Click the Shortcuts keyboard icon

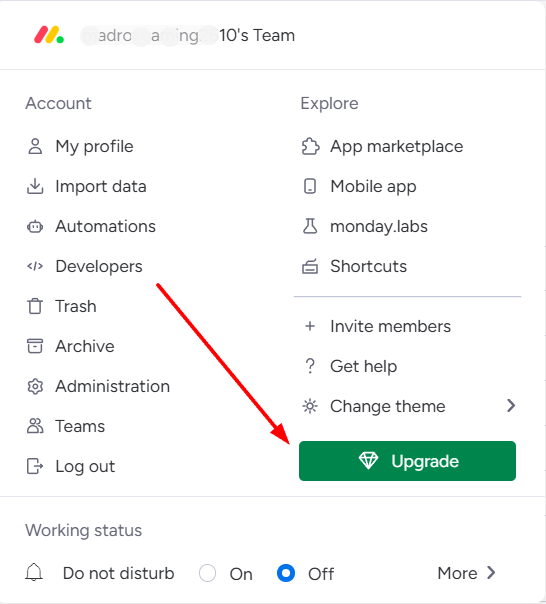[310, 266]
